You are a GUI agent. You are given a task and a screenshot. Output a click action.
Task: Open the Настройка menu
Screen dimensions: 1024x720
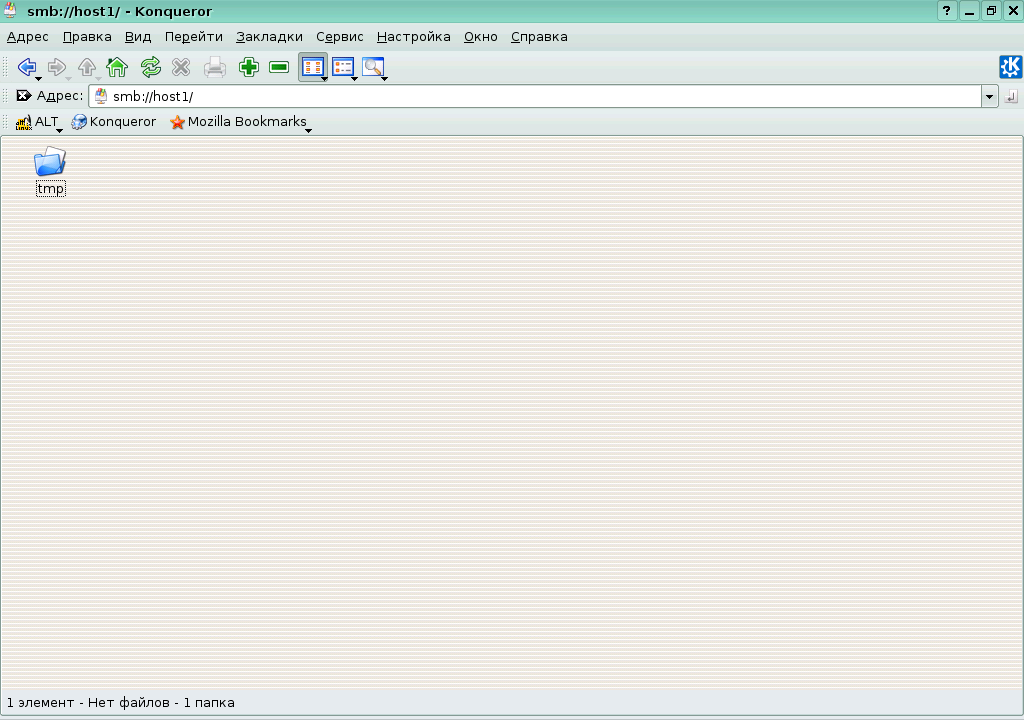click(413, 36)
